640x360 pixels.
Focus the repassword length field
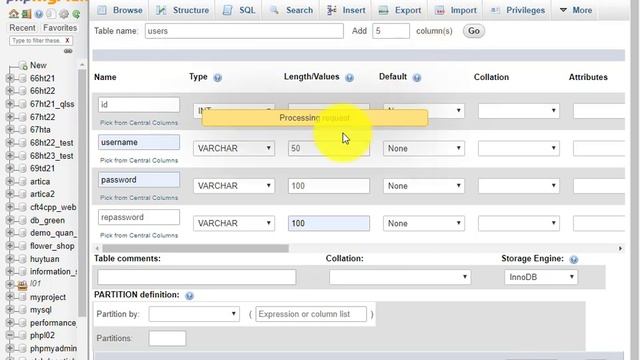click(x=329, y=223)
